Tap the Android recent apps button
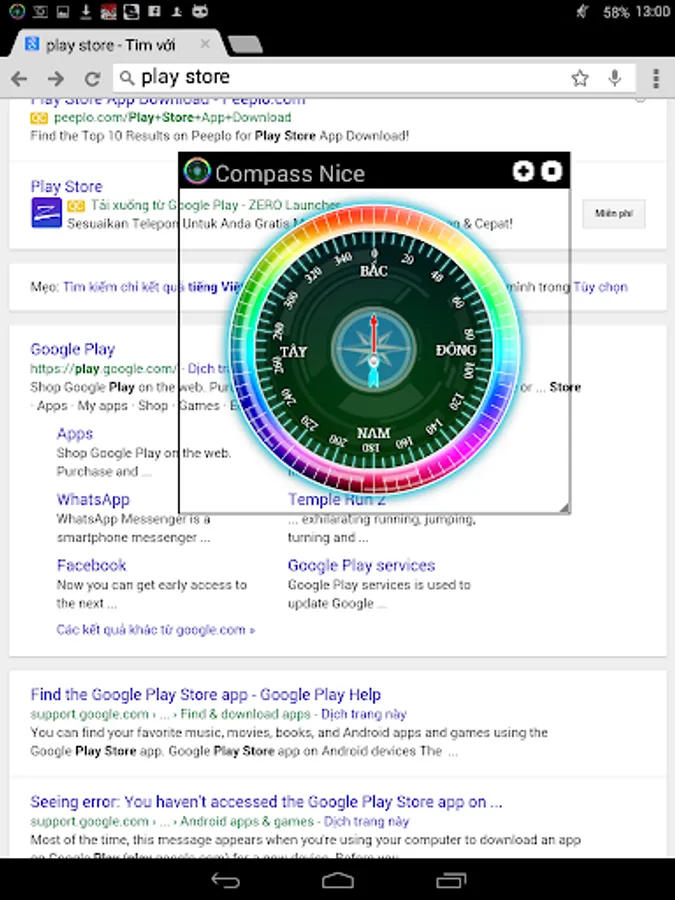This screenshot has height=900, width=675. pyautogui.click(x=451, y=879)
